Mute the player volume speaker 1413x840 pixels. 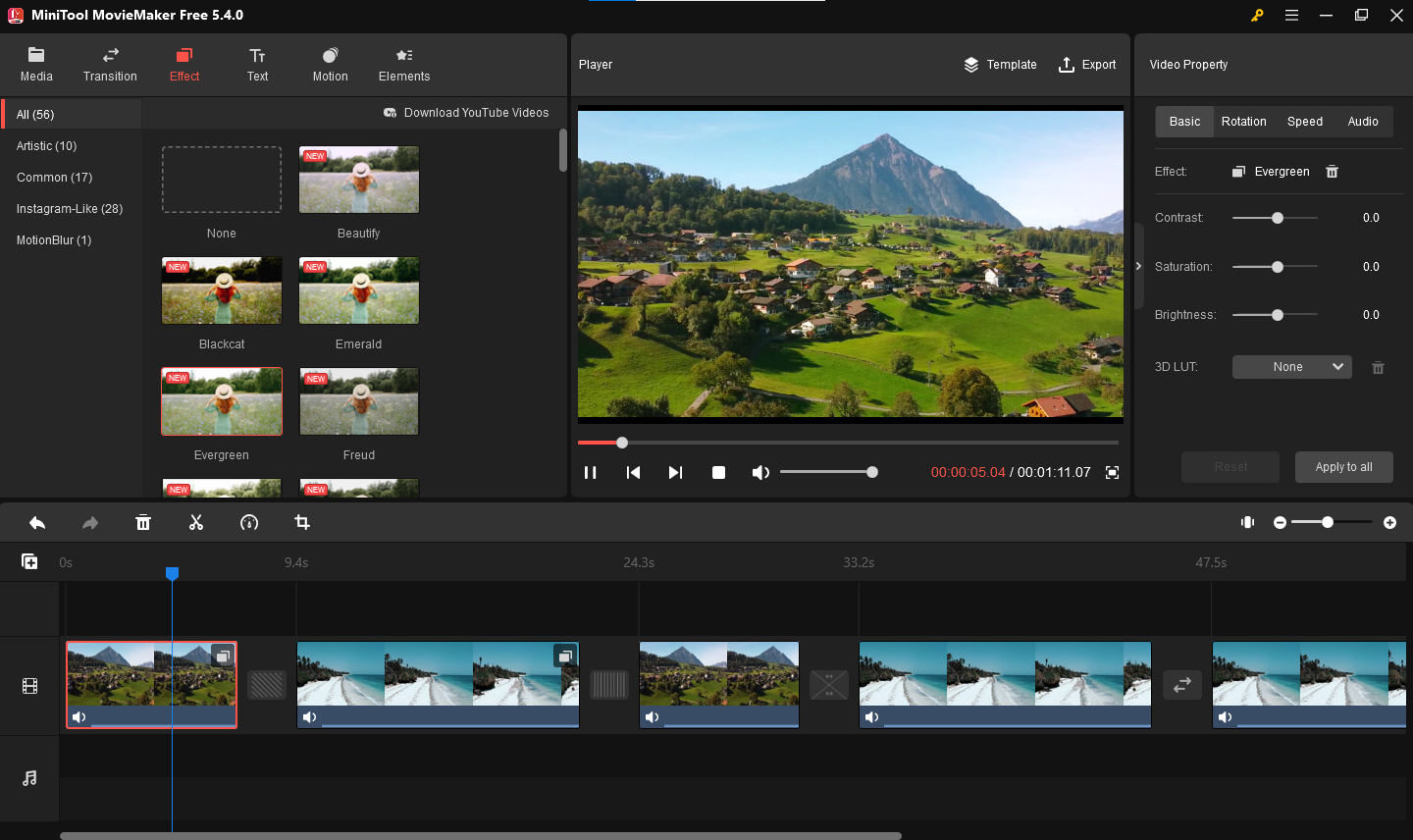click(x=759, y=473)
